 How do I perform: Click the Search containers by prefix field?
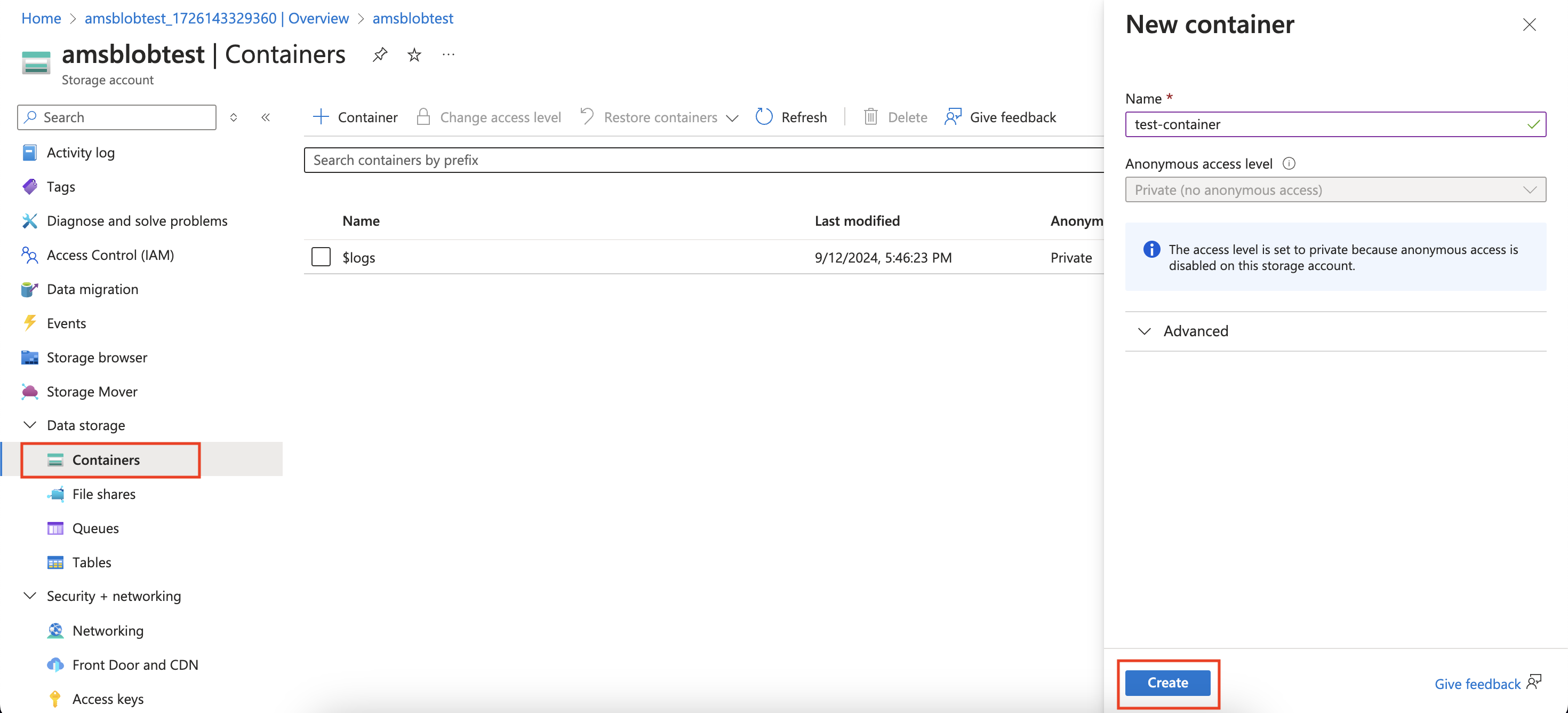tap(703, 160)
